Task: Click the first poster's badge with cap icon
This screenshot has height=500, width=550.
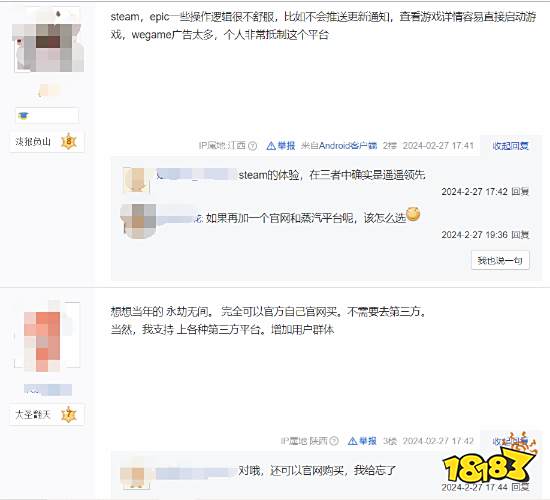Action: (x=47, y=115)
